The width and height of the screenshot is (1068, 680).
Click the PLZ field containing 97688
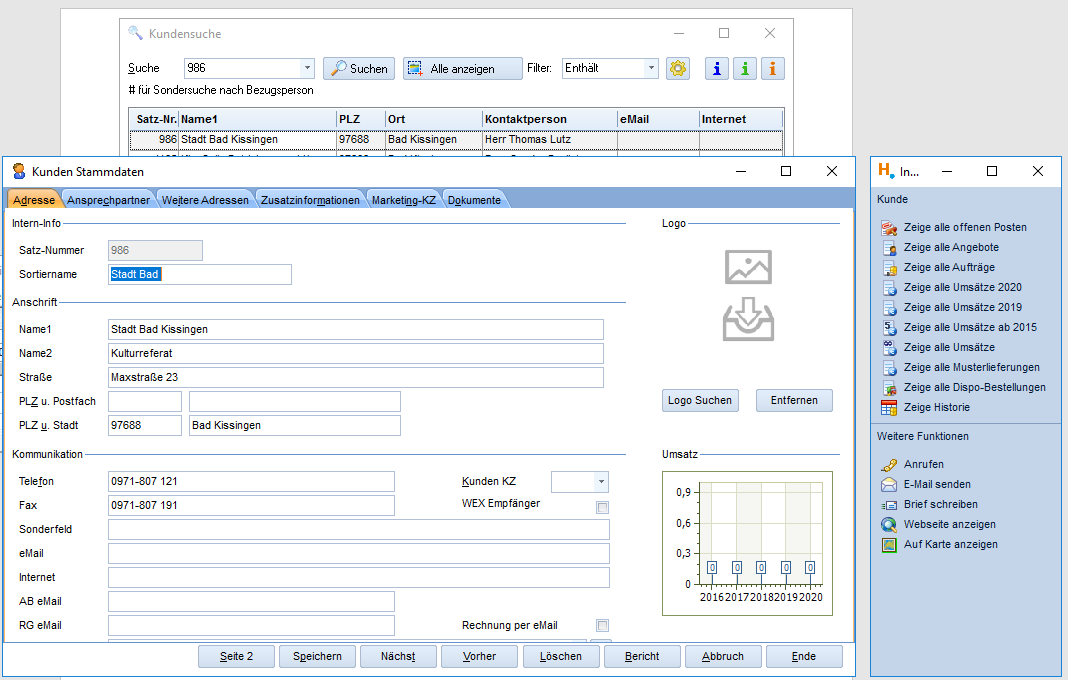[145, 425]
